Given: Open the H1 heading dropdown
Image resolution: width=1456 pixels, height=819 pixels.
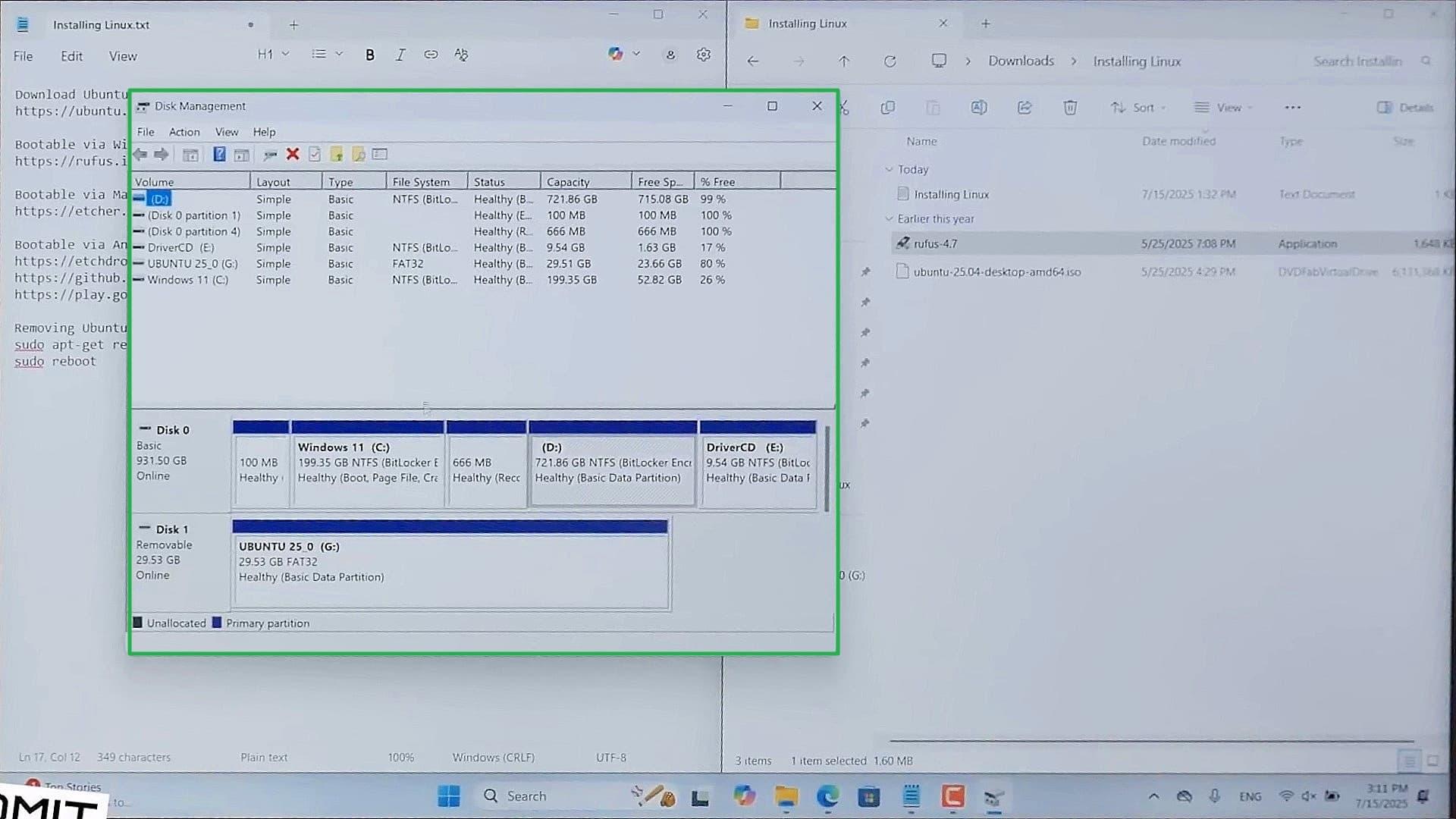Looking at the screenshot, I should [273, 55].
